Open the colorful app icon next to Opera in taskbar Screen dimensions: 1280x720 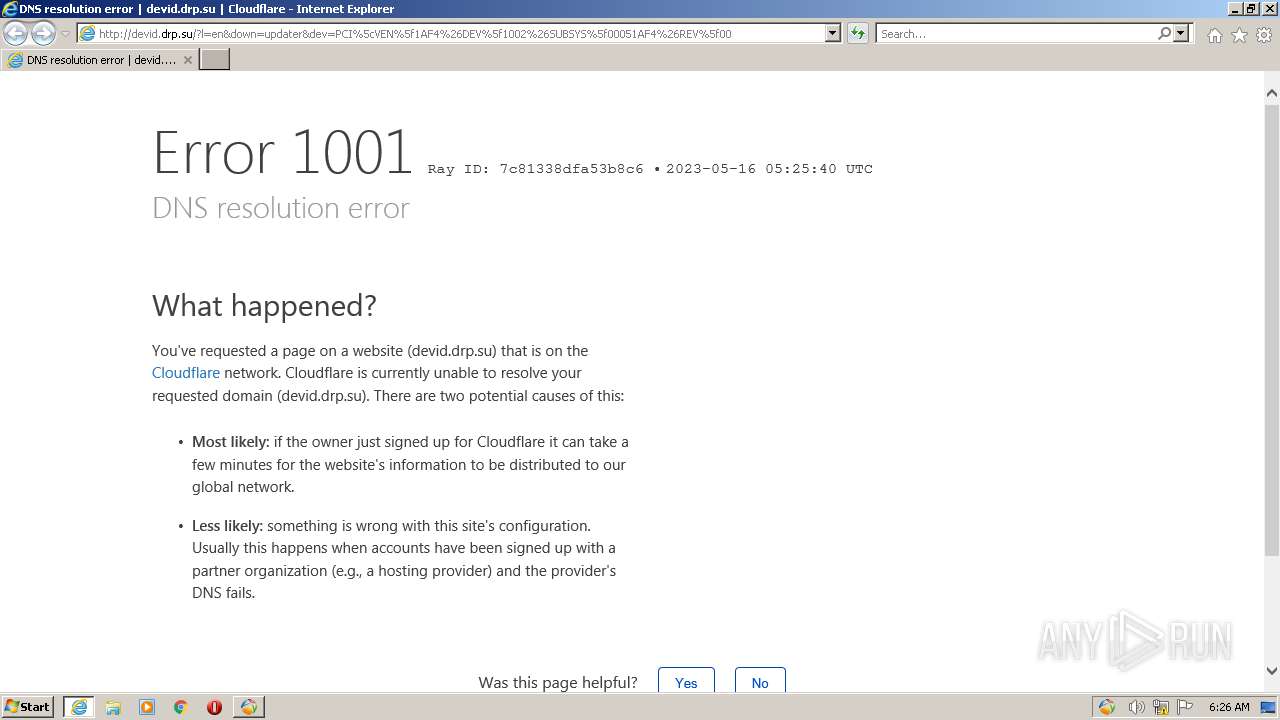[x=248, y=707]
